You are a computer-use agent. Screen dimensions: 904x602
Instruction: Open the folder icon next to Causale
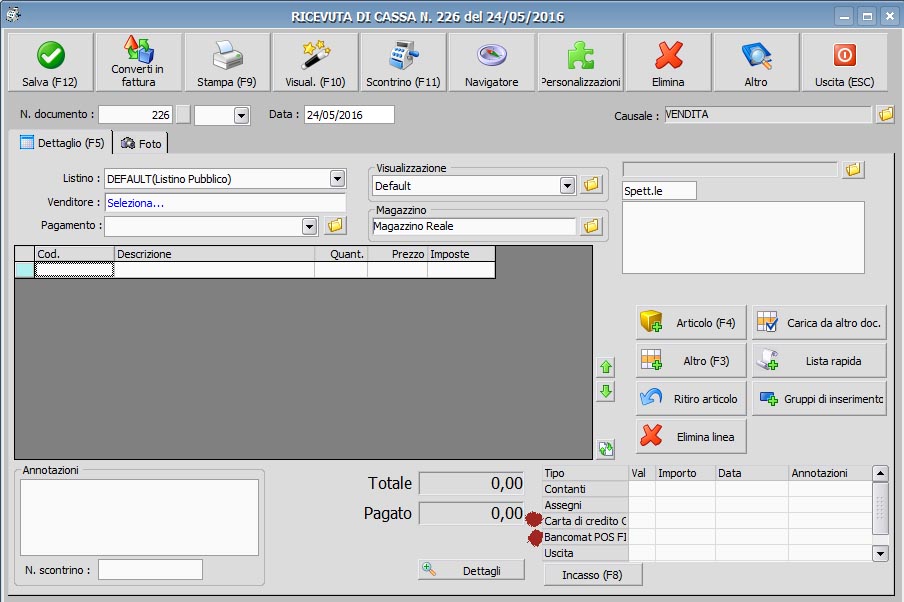coord(886,114)
